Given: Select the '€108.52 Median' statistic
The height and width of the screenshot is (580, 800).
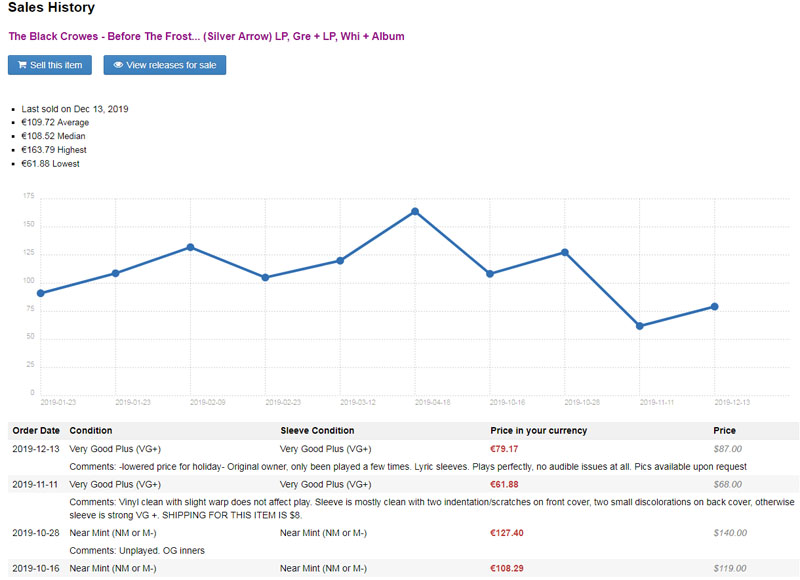Looking at the screenshot, I should tap(54, 136).
